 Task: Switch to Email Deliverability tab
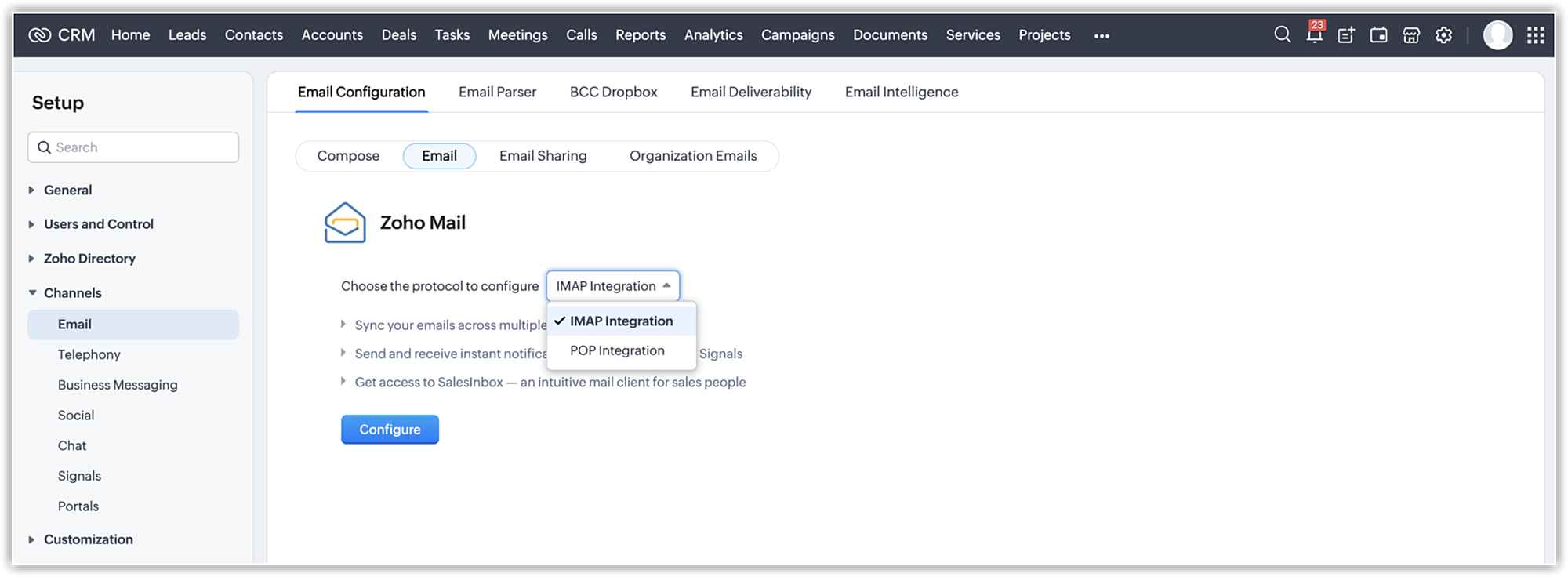(x=751, y=92)
